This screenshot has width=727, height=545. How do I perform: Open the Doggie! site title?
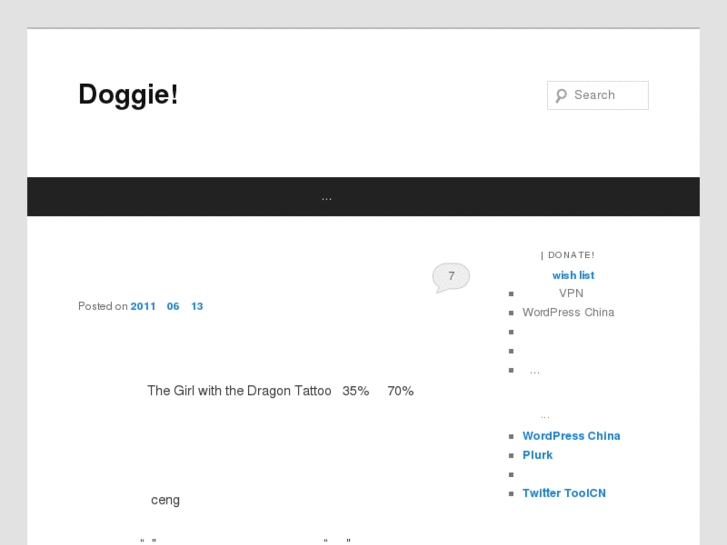[128, 95]
